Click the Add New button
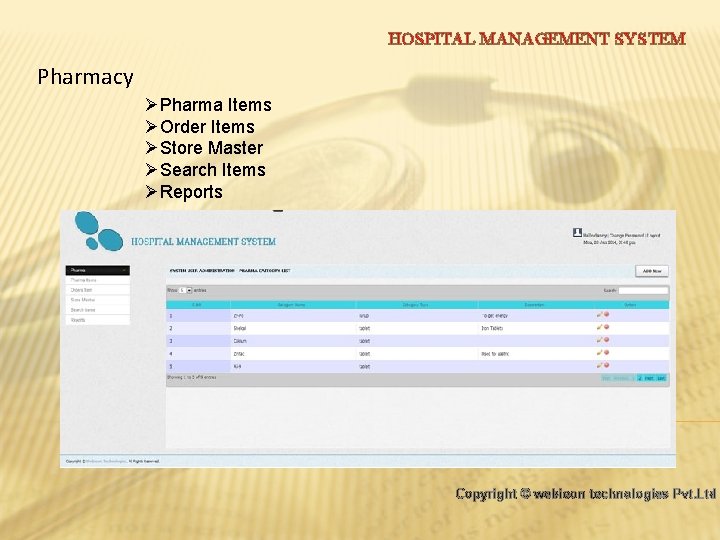Viewport: 720px width, 540px height. point(652,271)
